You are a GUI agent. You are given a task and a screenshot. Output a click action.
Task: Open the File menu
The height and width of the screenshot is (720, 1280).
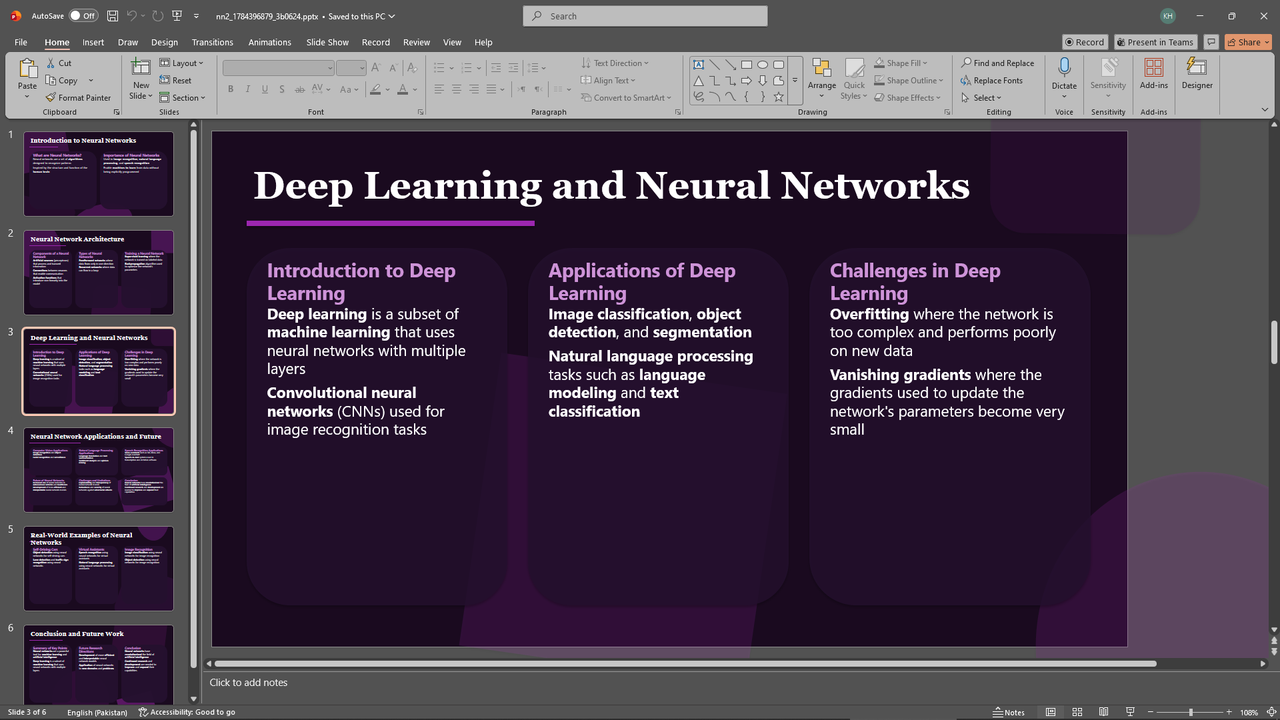pos(21,42)
